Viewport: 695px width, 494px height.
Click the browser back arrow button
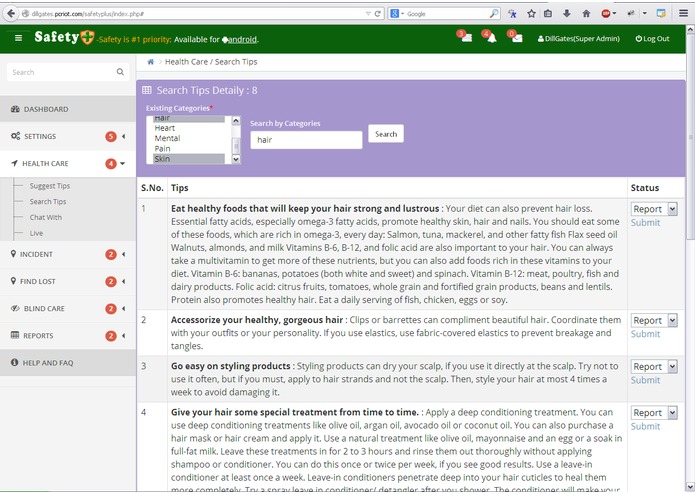pyautogui.click(x=11, y=13)
